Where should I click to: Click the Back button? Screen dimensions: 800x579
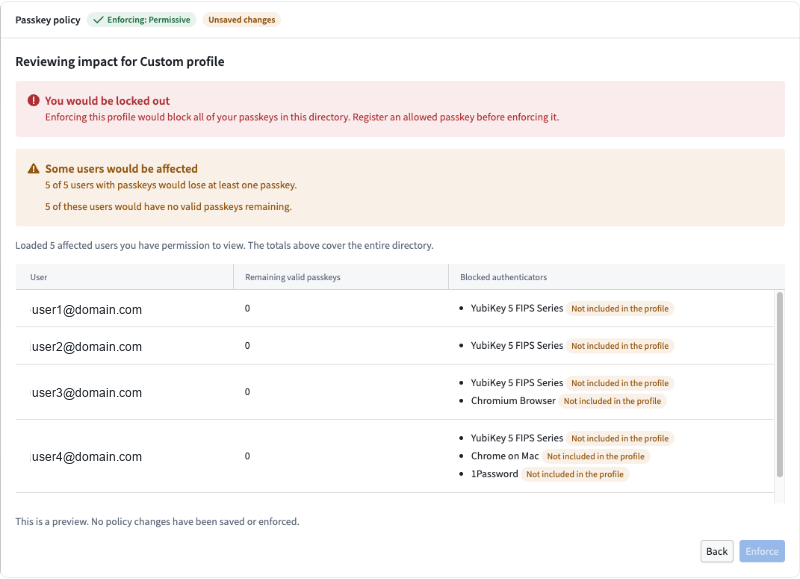[716, 551]
